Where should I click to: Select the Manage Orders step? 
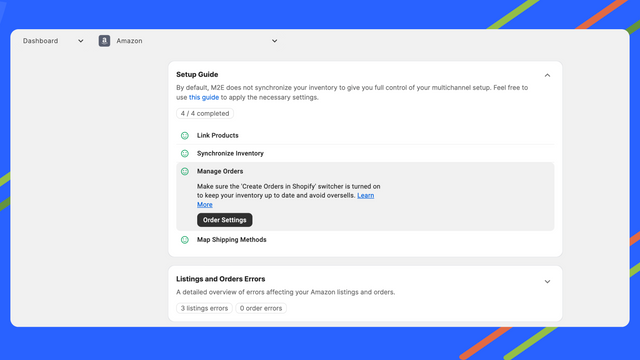click(220, 171)
